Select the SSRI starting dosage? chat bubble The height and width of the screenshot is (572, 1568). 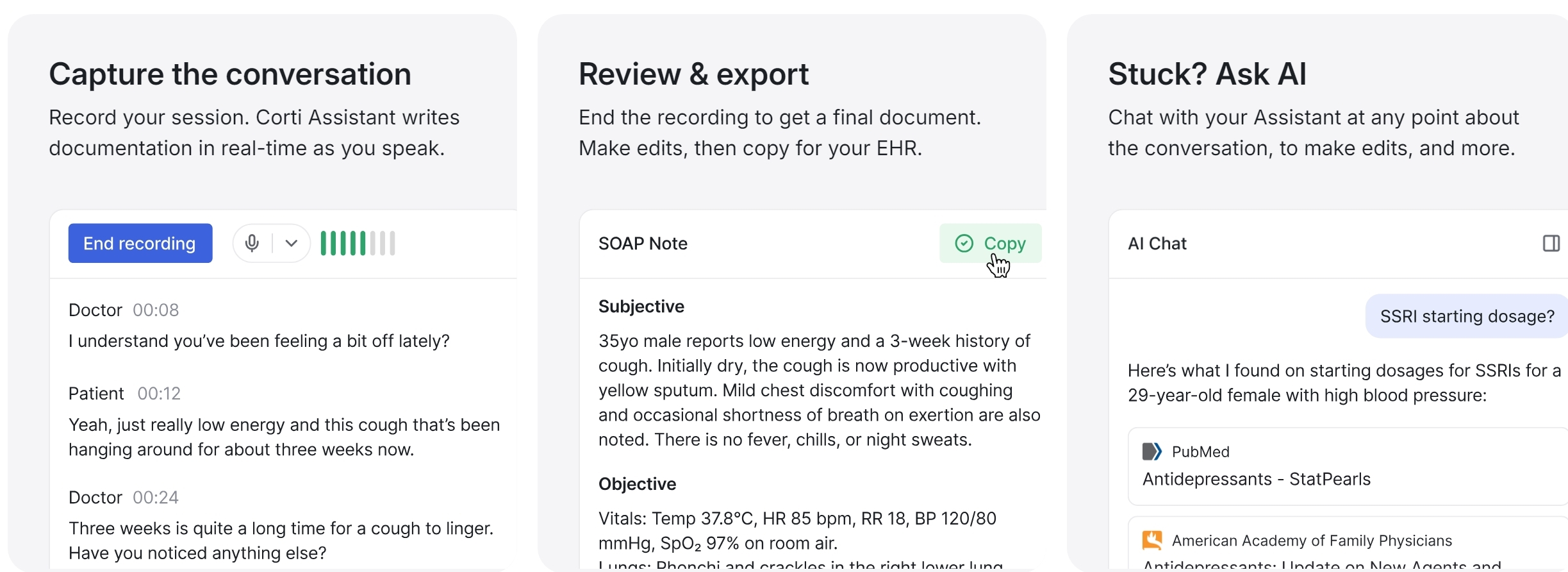click(1467, 316)
